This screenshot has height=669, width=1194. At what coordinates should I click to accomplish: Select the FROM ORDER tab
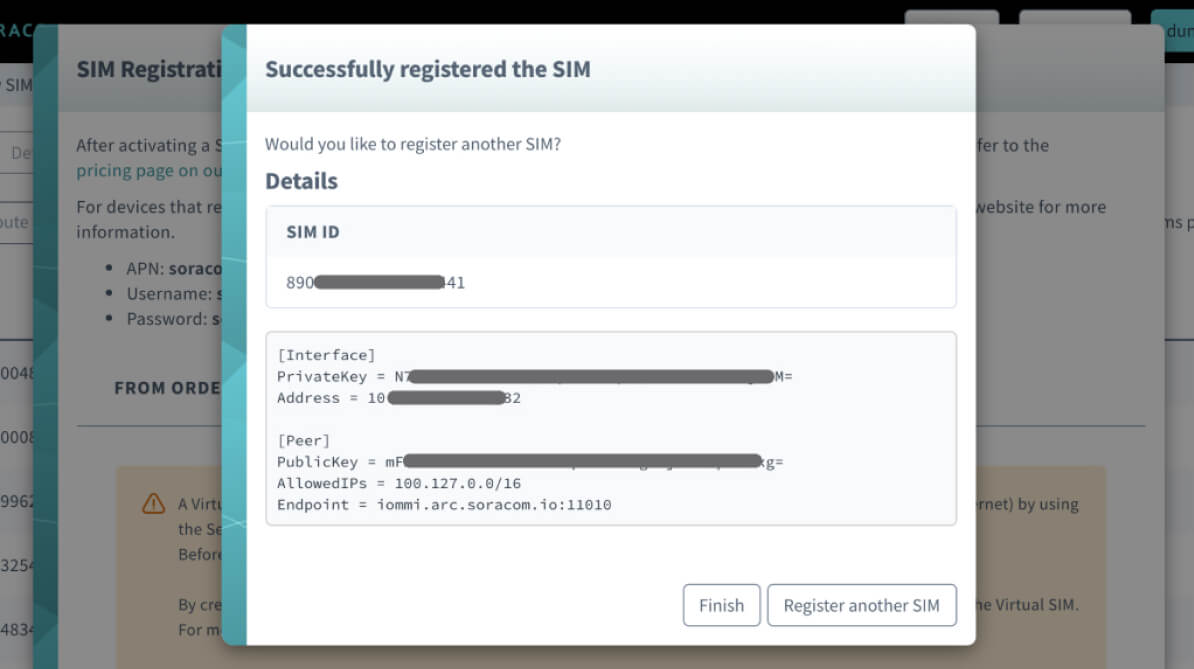[x=167, y=388]
